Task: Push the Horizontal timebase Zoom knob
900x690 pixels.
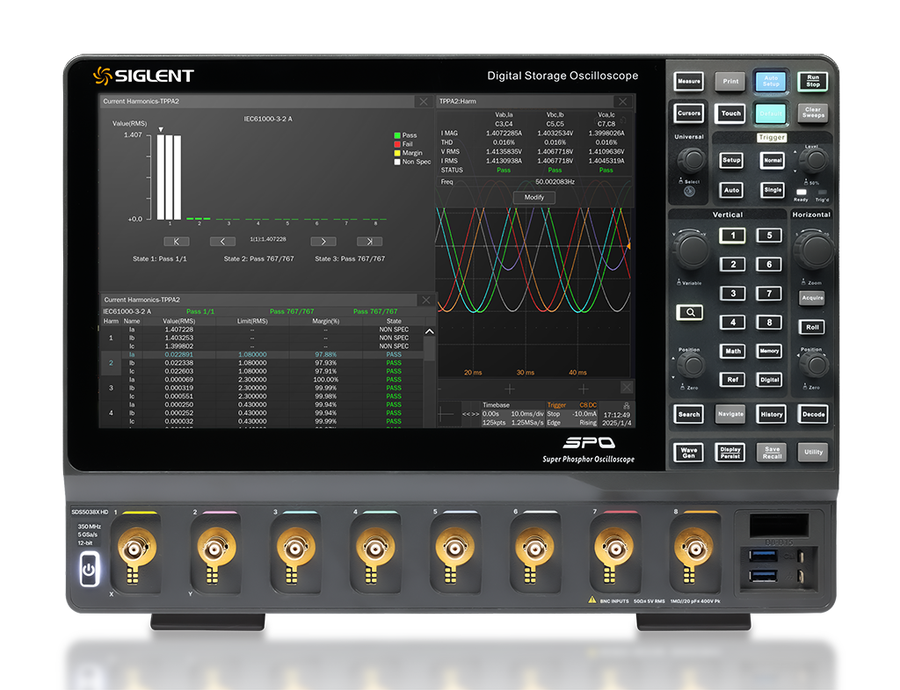Action: (814, 250)
